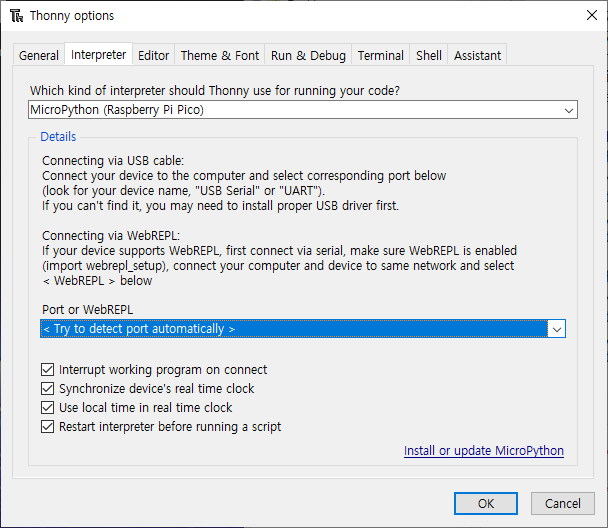Toggle Synchronize device's real time clock
Screen dimensions: 608x528
click(x=47, y=389)
